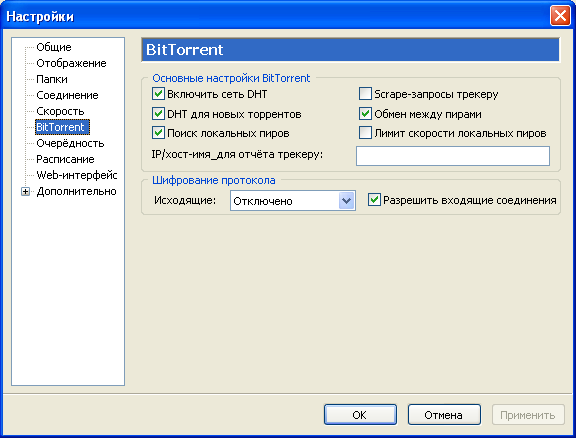Screen dimensions: 576x438
Task: Click the BitTorrent item in the tree
Action: pos(62,127)
